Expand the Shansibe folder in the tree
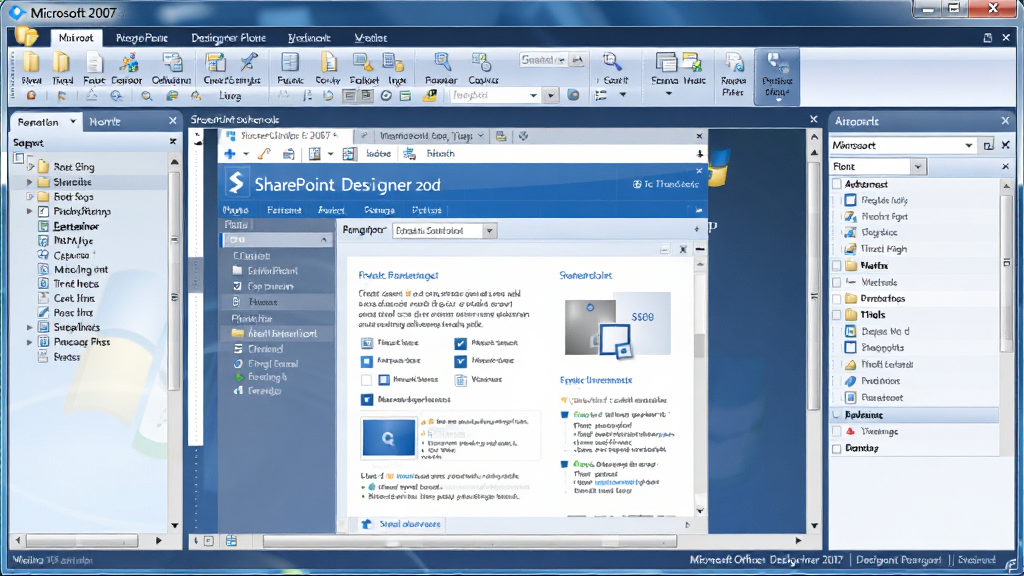Image resolution: width=1024 pixels, height=576 pixels. 29,182
